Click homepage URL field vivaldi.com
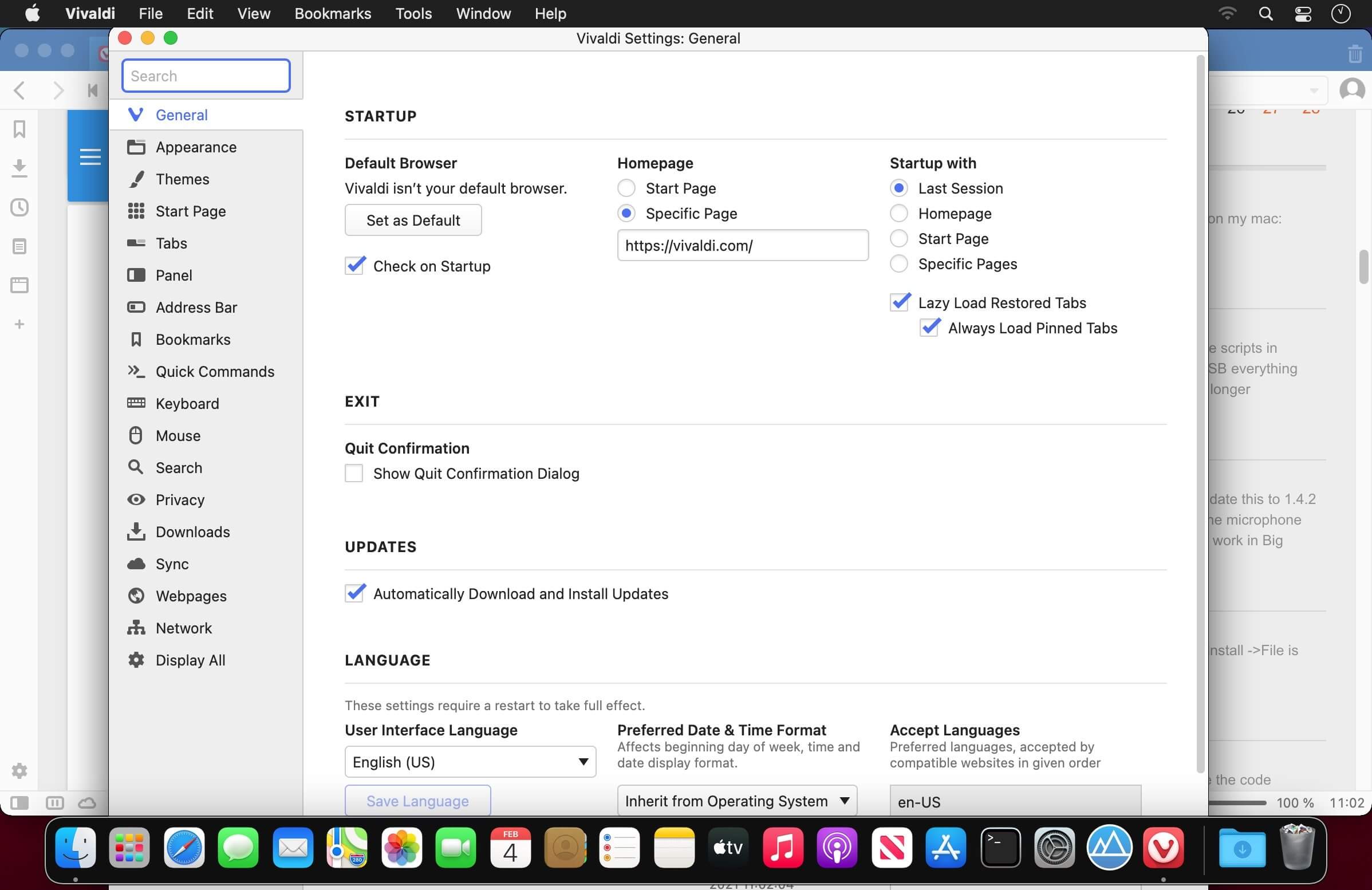This screenshot has width=1372, height=890. click(743, 245)
